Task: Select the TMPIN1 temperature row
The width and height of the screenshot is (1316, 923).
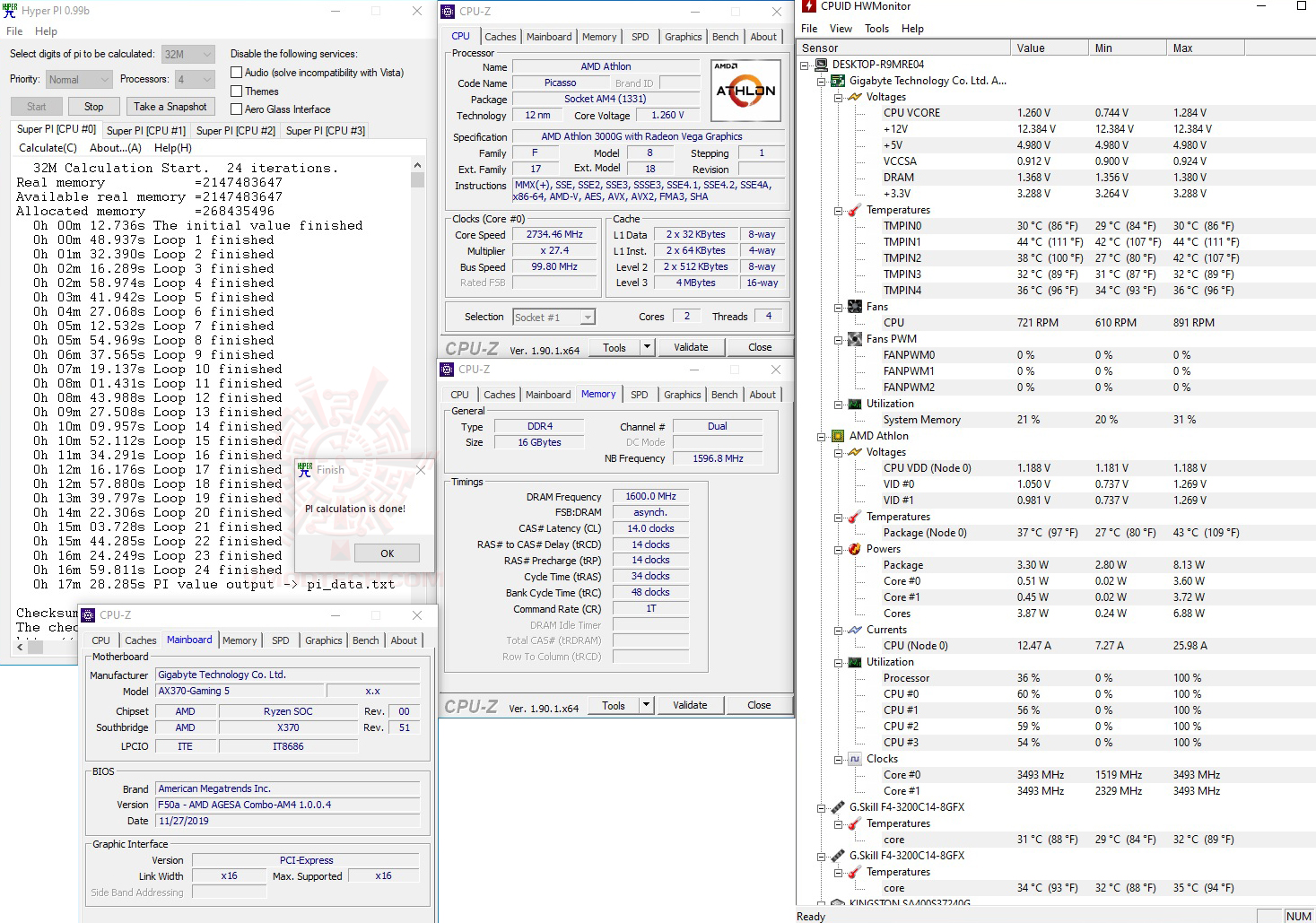Action: [x=1055, y=242]
